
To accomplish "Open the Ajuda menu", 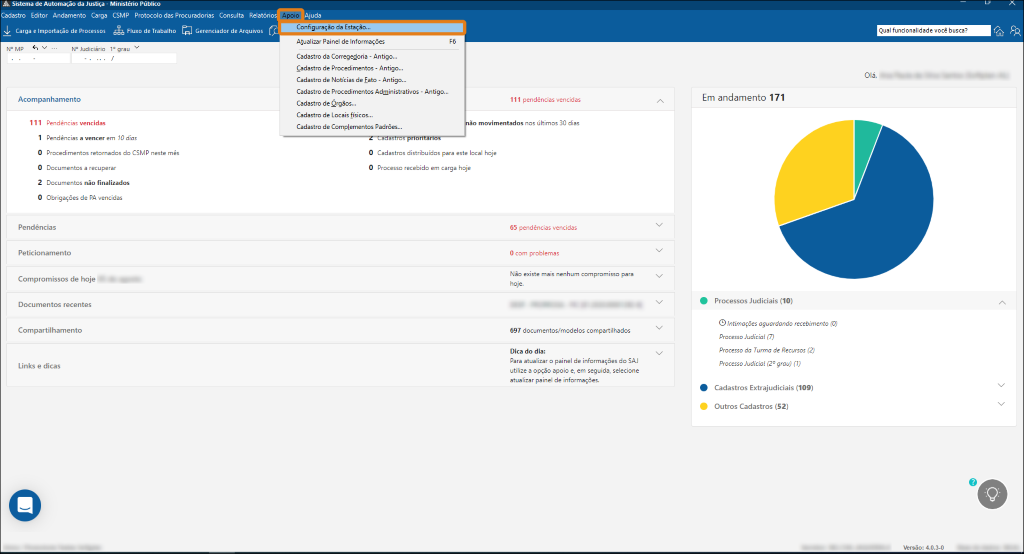I will [x=313, y=15].
